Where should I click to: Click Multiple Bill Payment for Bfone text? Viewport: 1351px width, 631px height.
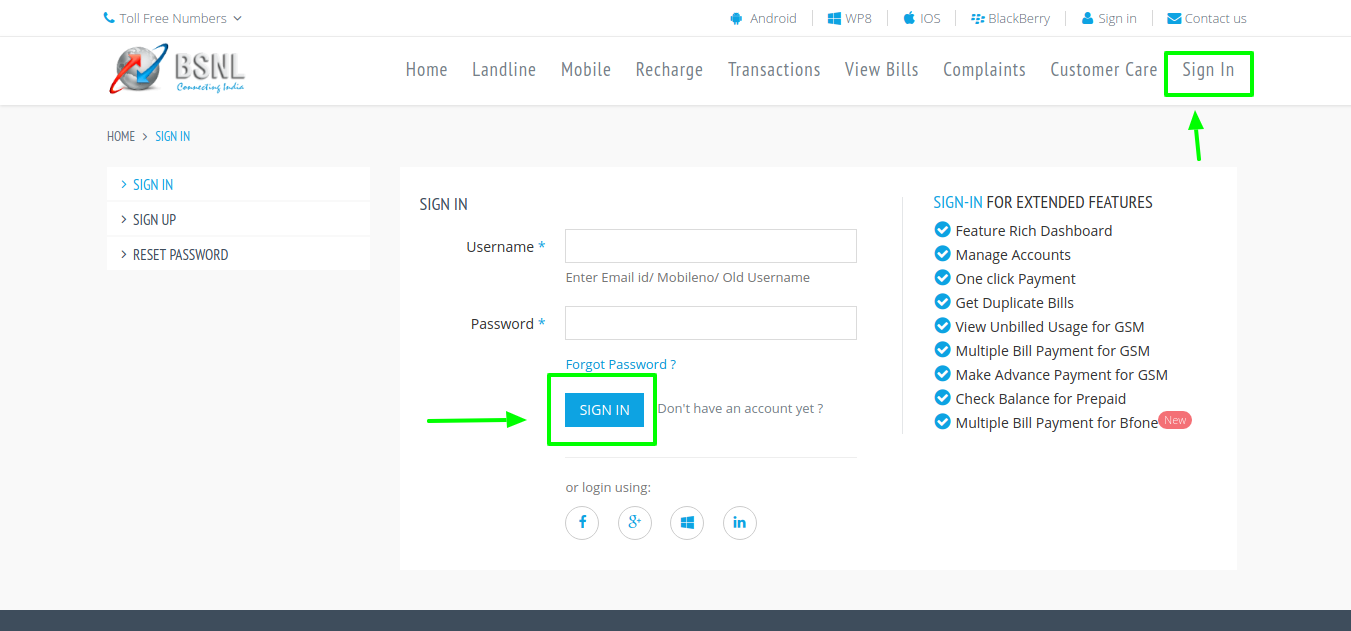pos(1057,423)
